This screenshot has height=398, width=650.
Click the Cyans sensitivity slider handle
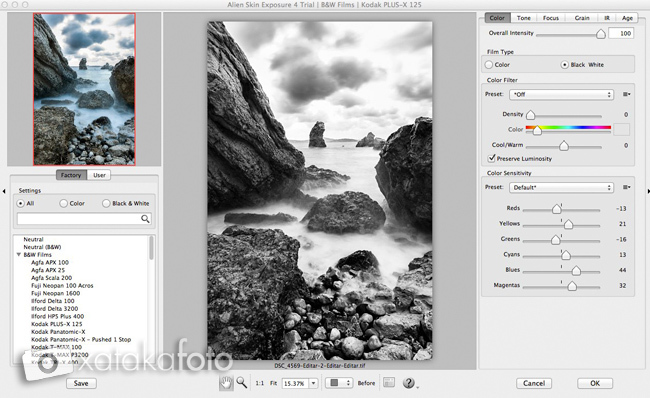tap(566, 255)
